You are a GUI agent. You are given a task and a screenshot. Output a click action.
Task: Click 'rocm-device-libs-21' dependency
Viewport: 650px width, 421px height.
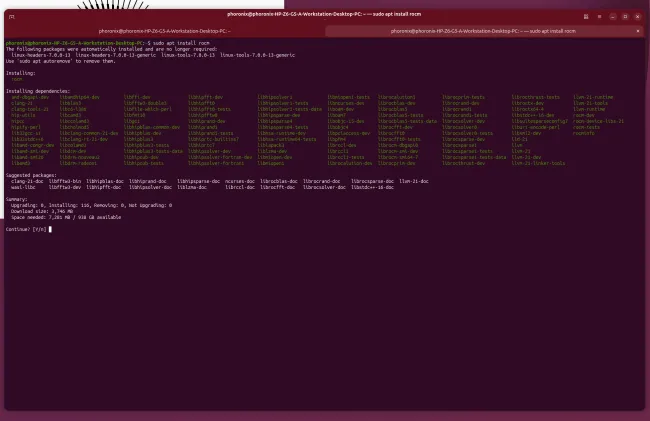(x=598, y=121)
